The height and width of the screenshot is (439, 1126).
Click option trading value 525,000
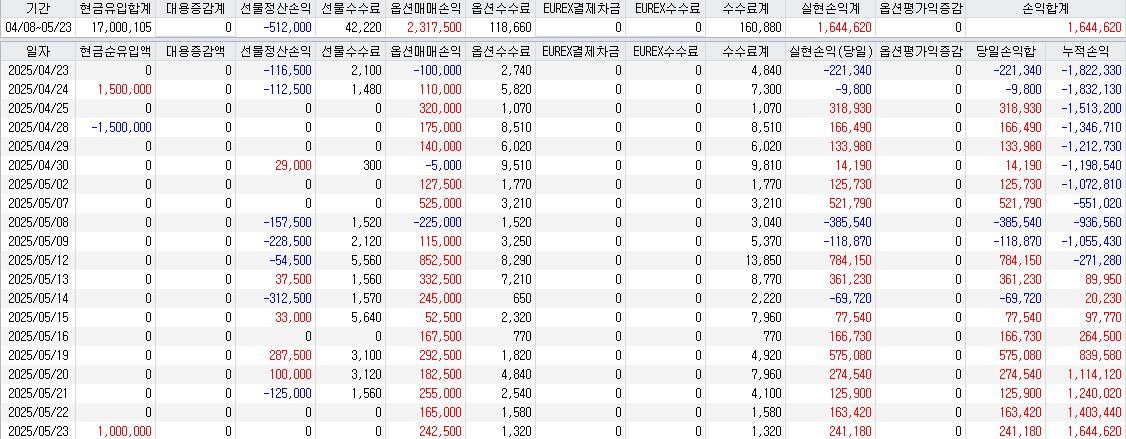[x=439, y=203]
